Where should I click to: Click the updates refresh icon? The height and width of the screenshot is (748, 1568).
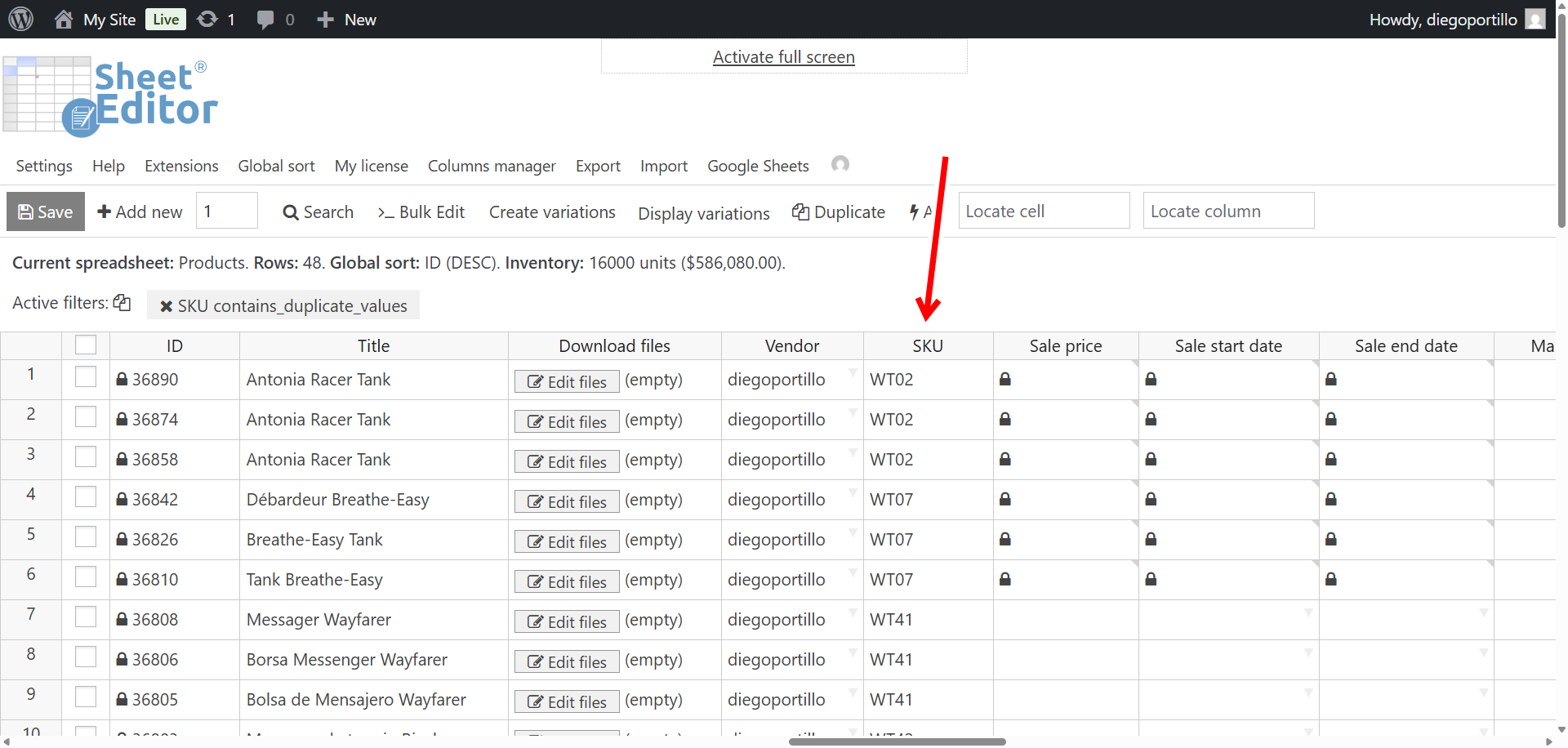click(207, 20)
